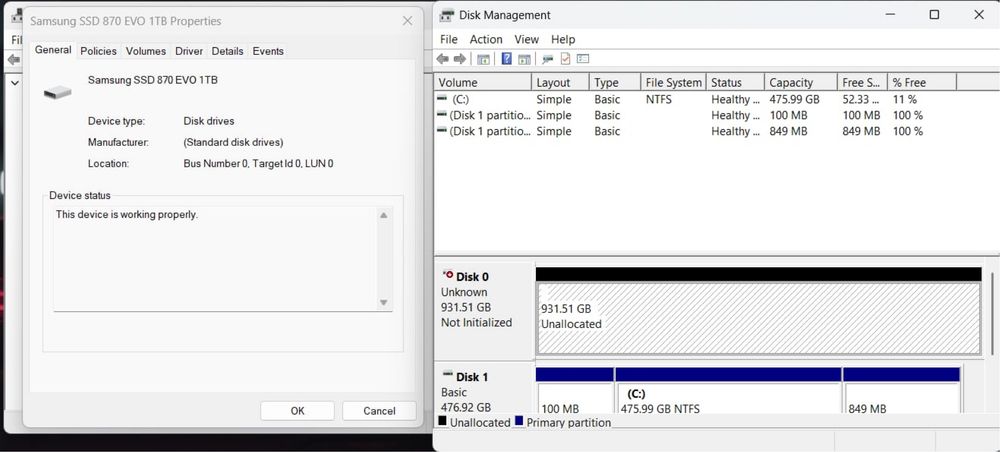Sort by the Type column header
Screen dimensions: 1000x452
(615, 82)
